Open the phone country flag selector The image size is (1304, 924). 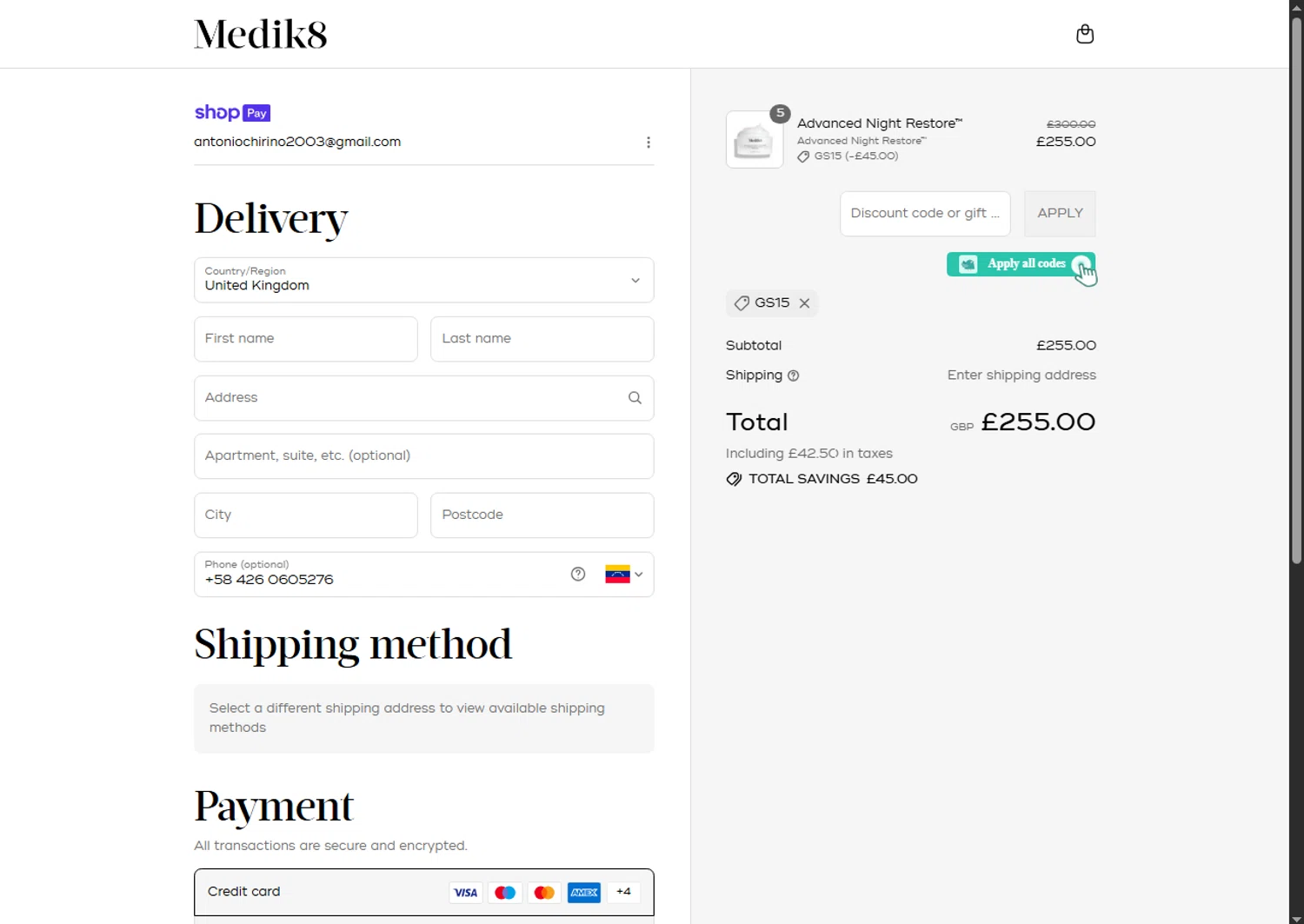coord(623,575)
